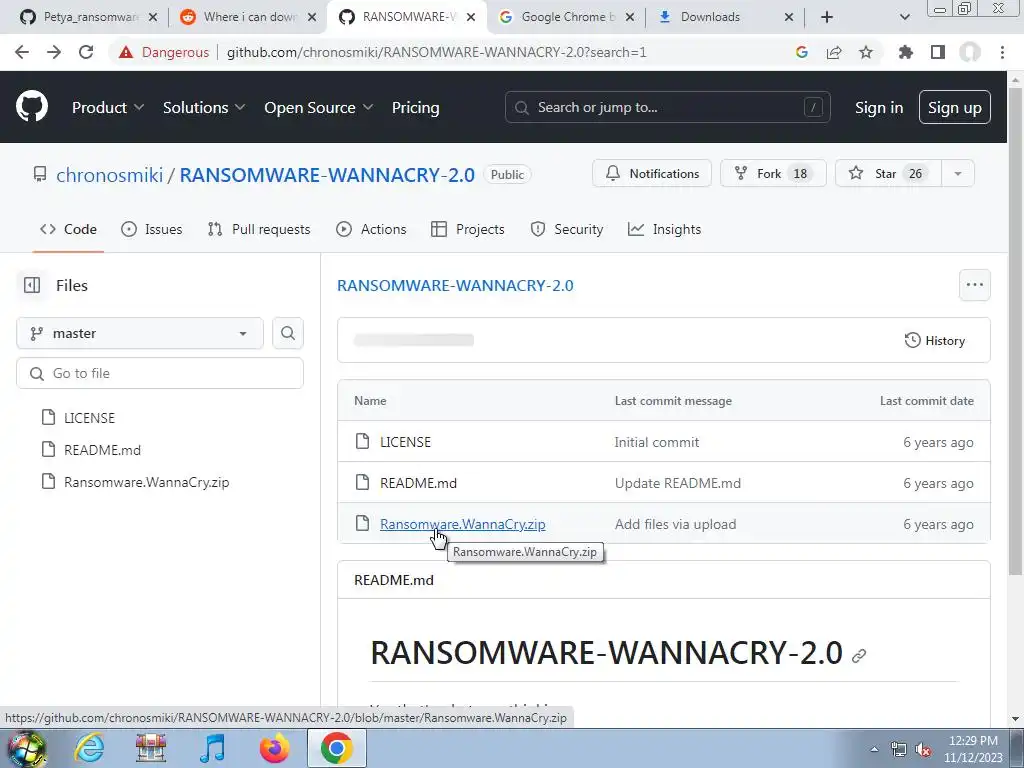Click the muted volume tray icon

coord(923,750)
